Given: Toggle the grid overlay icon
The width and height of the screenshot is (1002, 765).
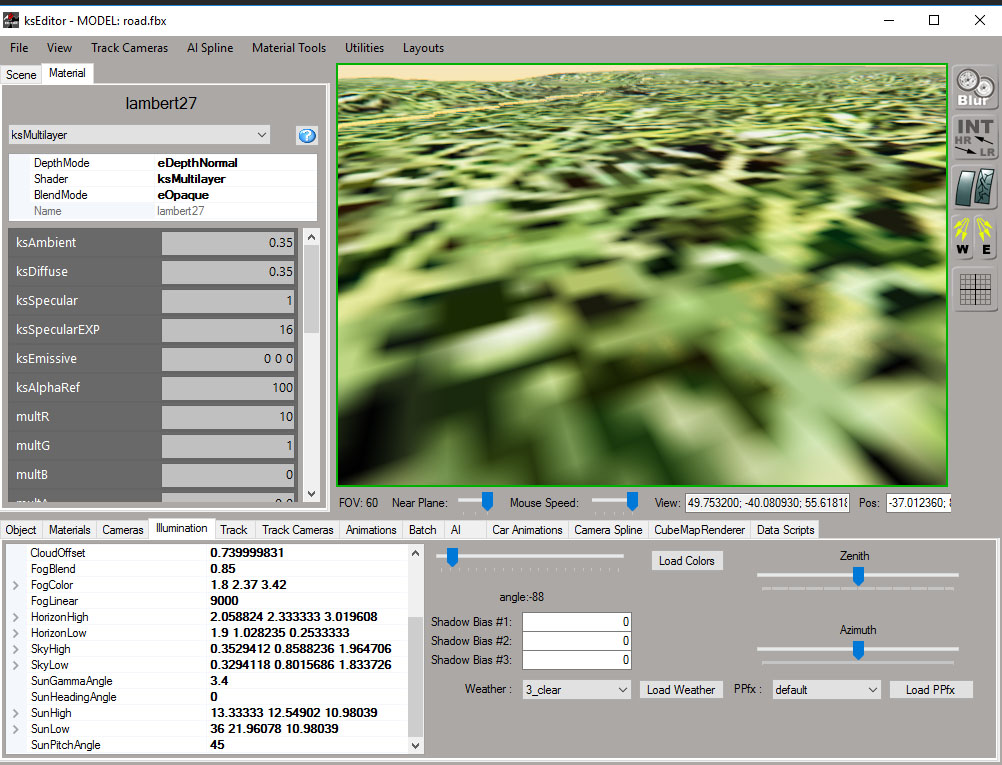Looking at the screenshot, I should 974,289.
